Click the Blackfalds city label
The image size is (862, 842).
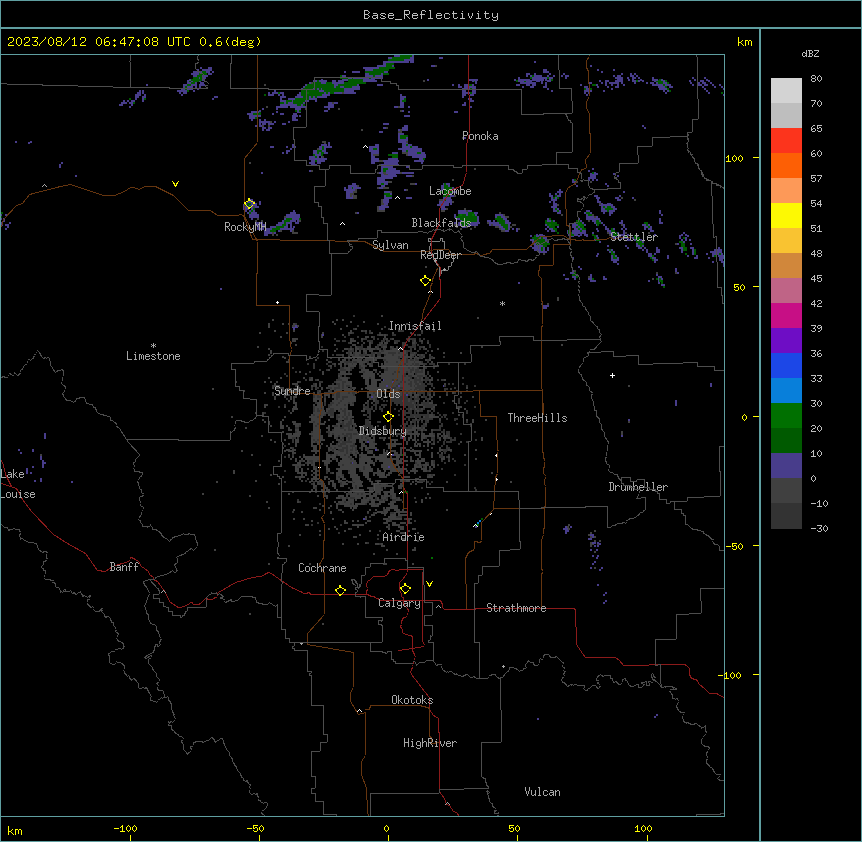(441, 223)
